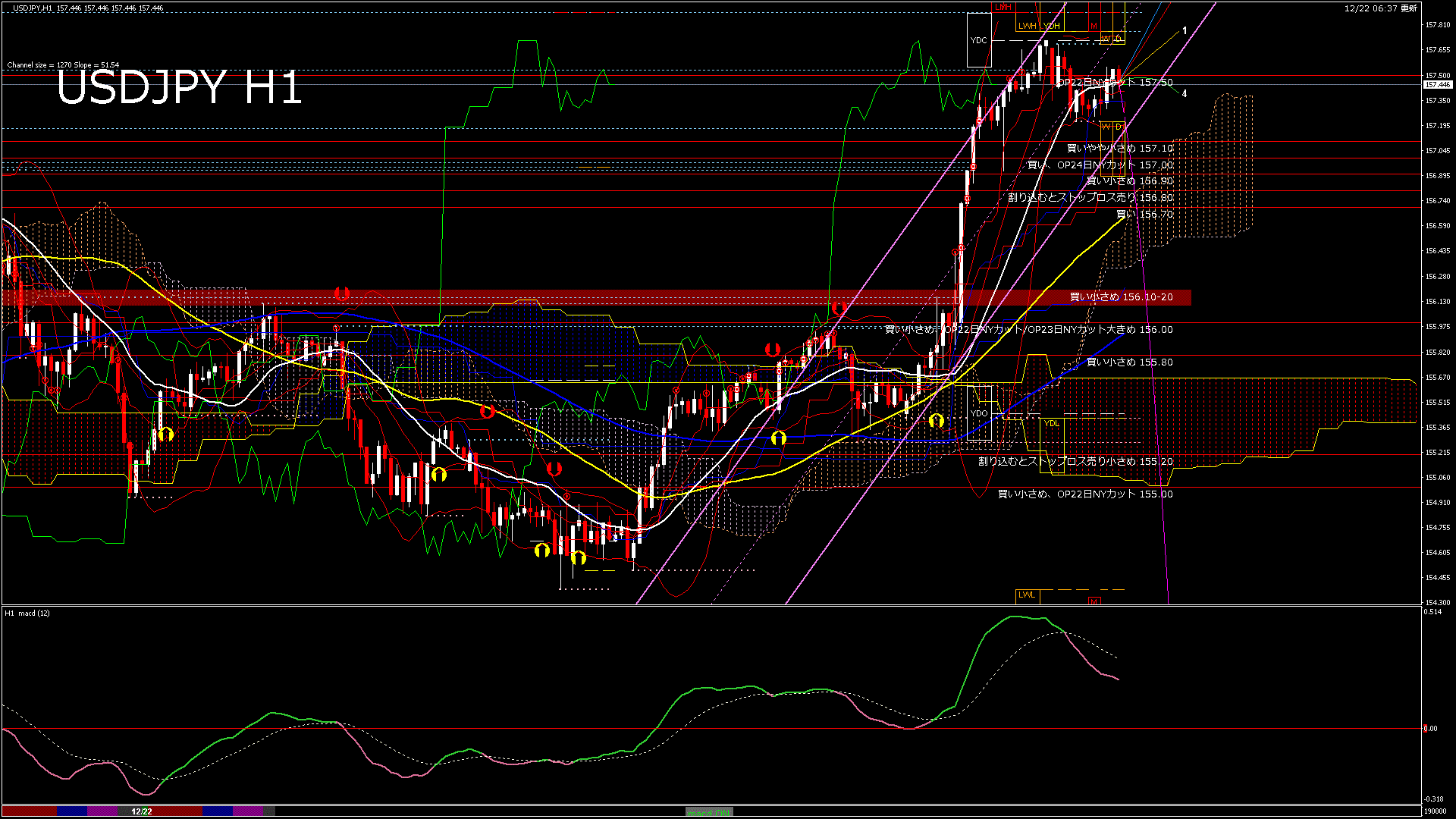Click the LWH level label
The width and height of the screenshot is (1456, 819).
pos(1027,26)
